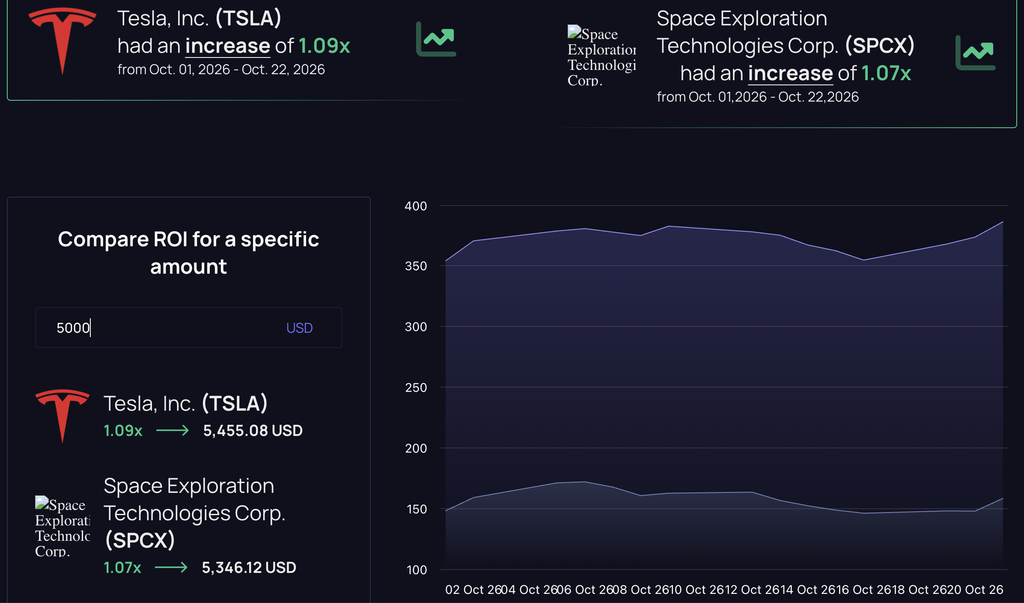Click 'Technologies Corp. (SPCX)' title in top card
The width and height of the screenshot is (1024, 603).
coord(786,46)
